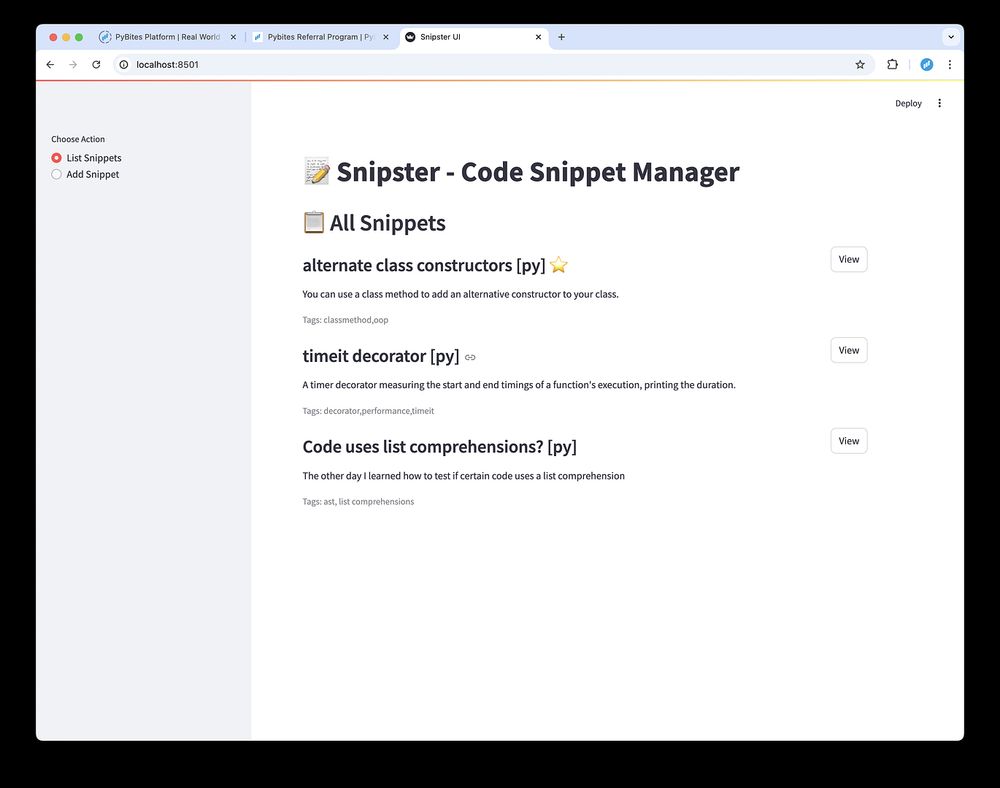View the list comprehensions snippet

[848, 441]
